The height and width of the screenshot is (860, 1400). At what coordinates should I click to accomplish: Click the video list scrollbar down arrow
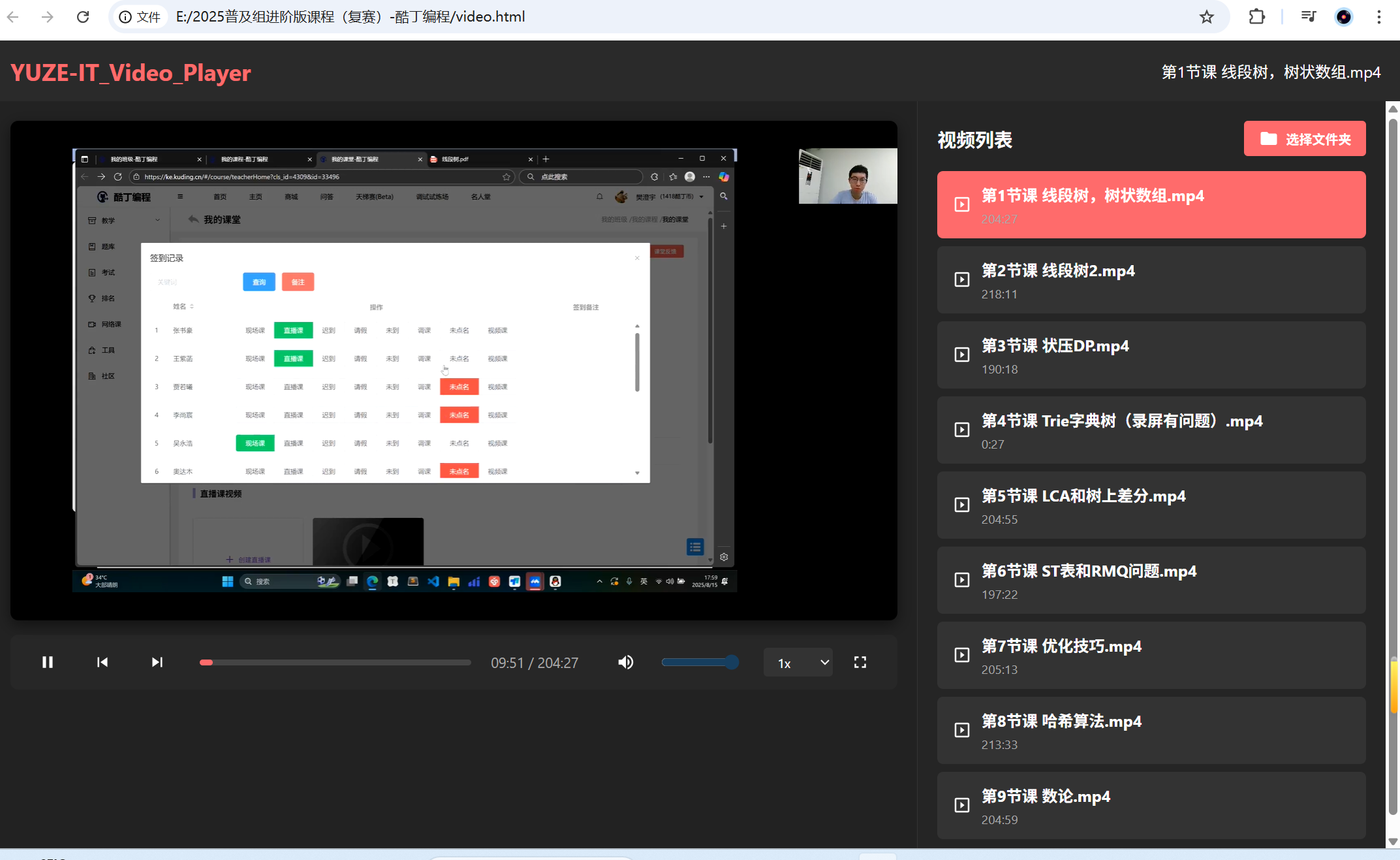pyautogui.click(x=1393, y=842)
